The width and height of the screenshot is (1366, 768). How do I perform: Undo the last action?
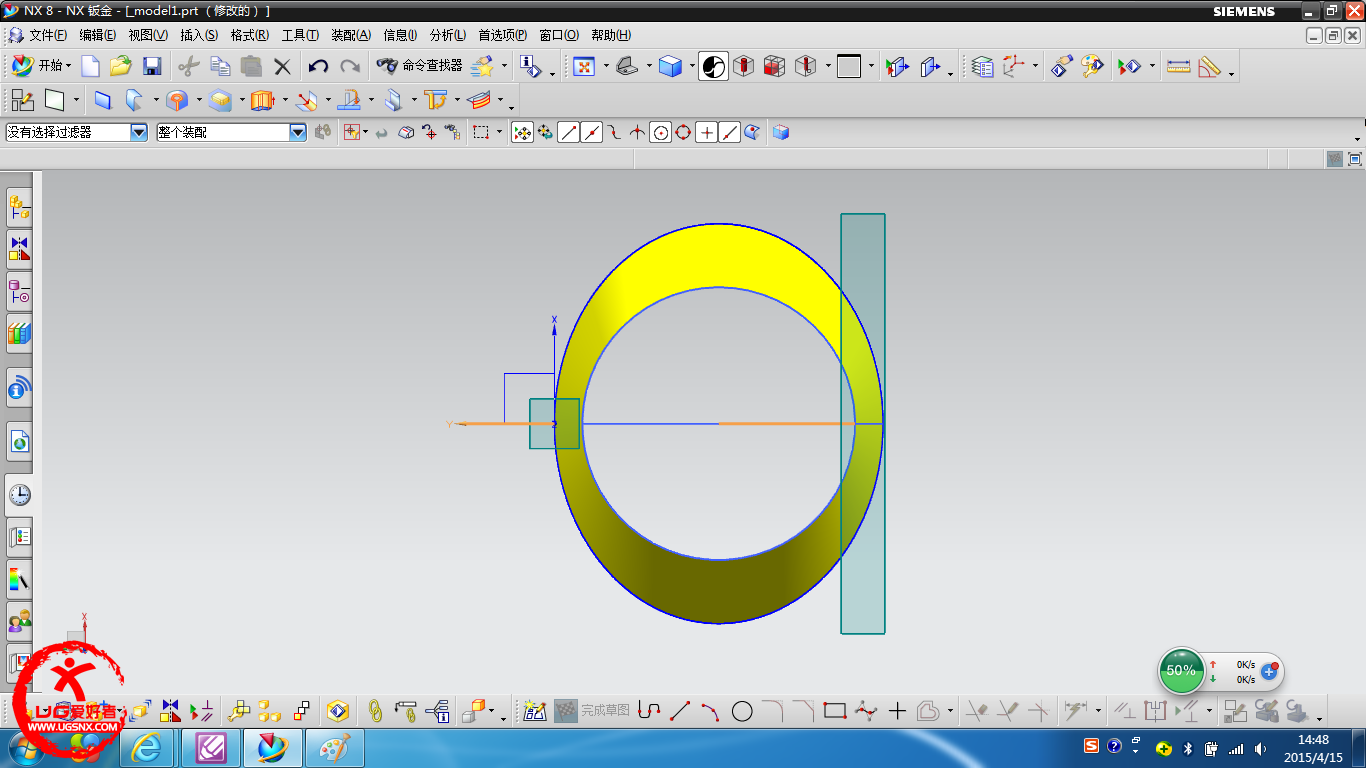click(318, 67)
